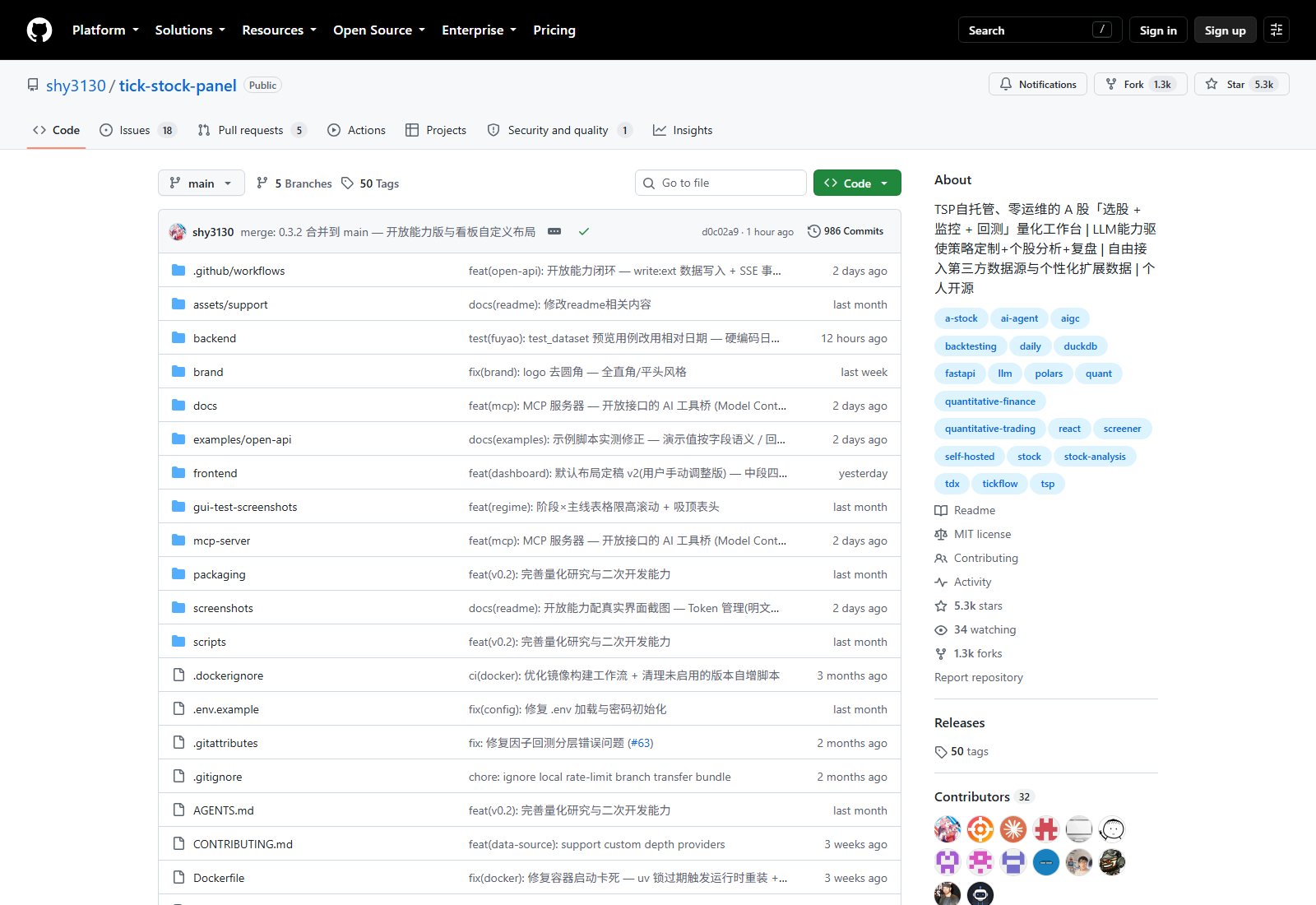Viewport: 1316px width, 905px height.
Task: Go to Pricing page
Action: click(x=554, y=30)
